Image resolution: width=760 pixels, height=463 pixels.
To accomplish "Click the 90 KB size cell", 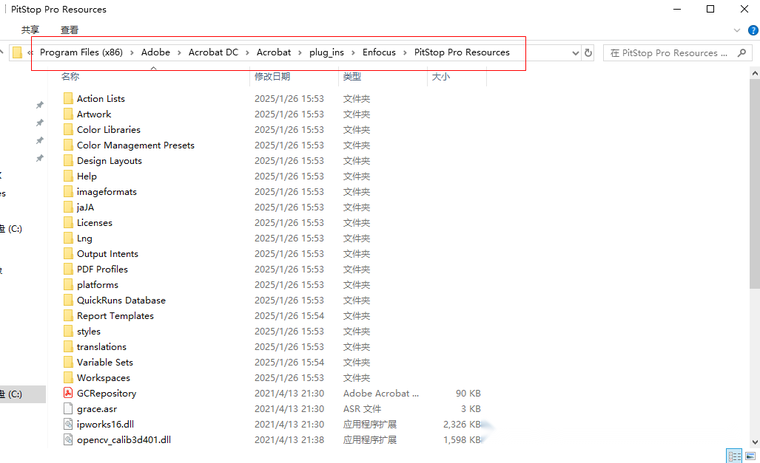I will click(x=468, y=393).
